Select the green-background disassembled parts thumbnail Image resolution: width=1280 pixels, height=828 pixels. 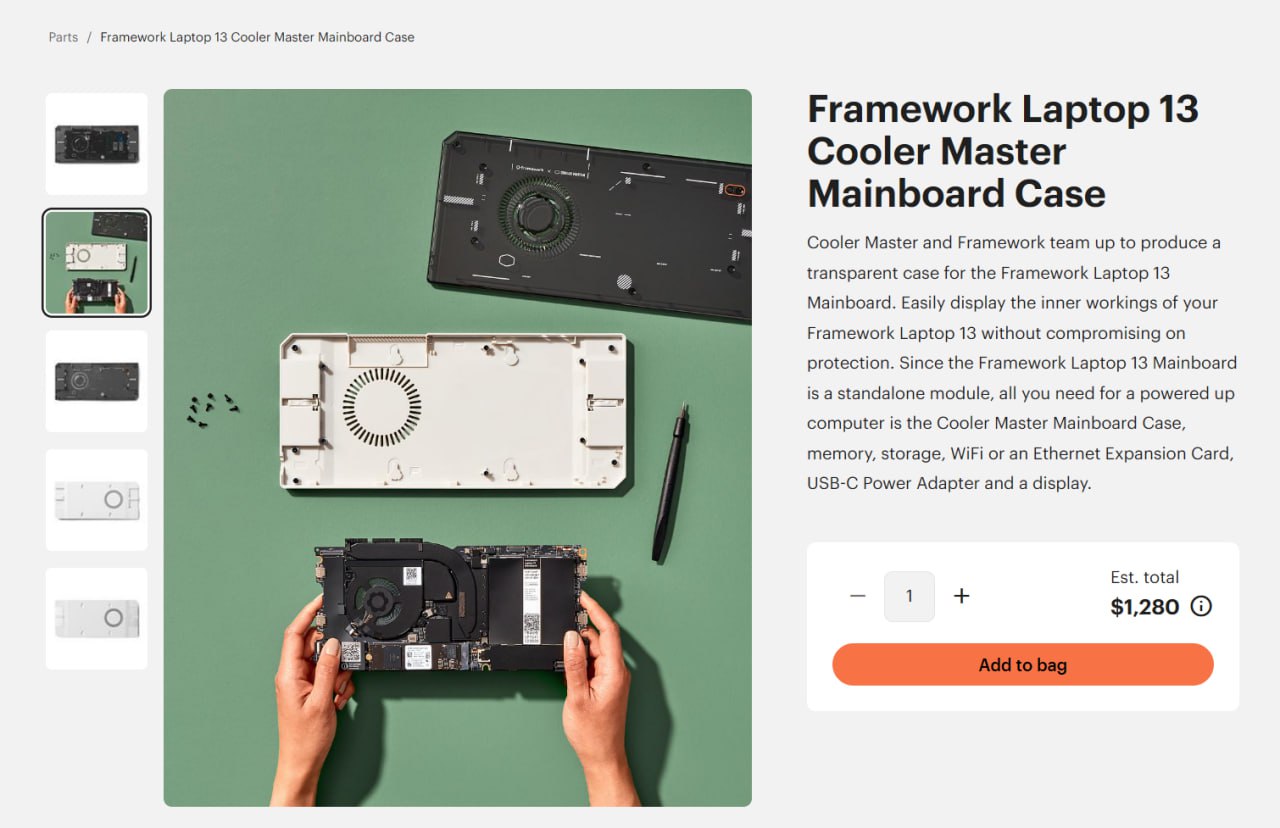click(97, 262)
